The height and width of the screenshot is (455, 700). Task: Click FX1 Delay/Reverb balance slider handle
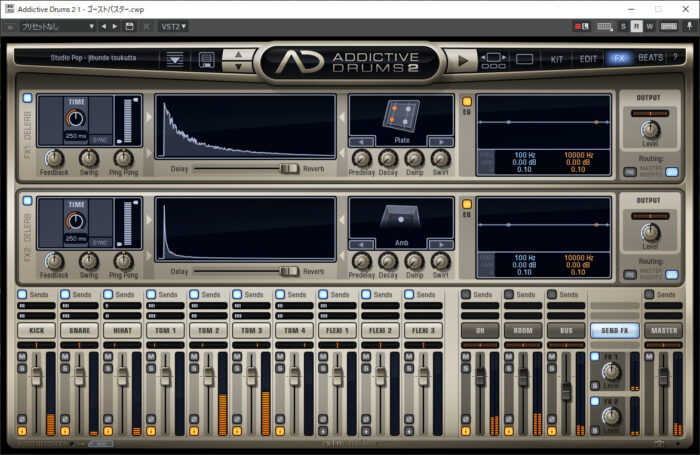tap(289, 168)
